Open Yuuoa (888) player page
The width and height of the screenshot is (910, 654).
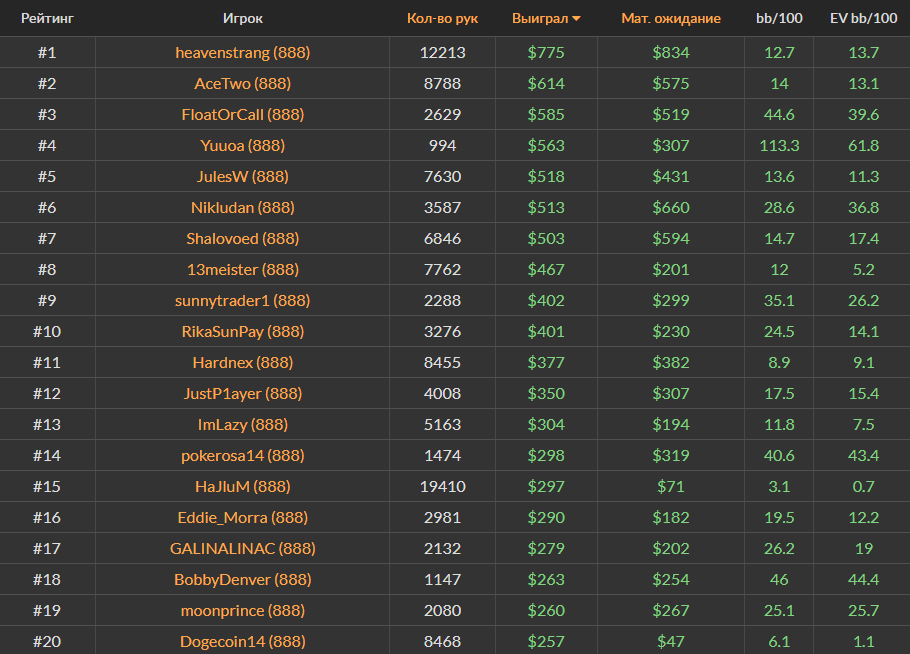click(x=242, y=145)
